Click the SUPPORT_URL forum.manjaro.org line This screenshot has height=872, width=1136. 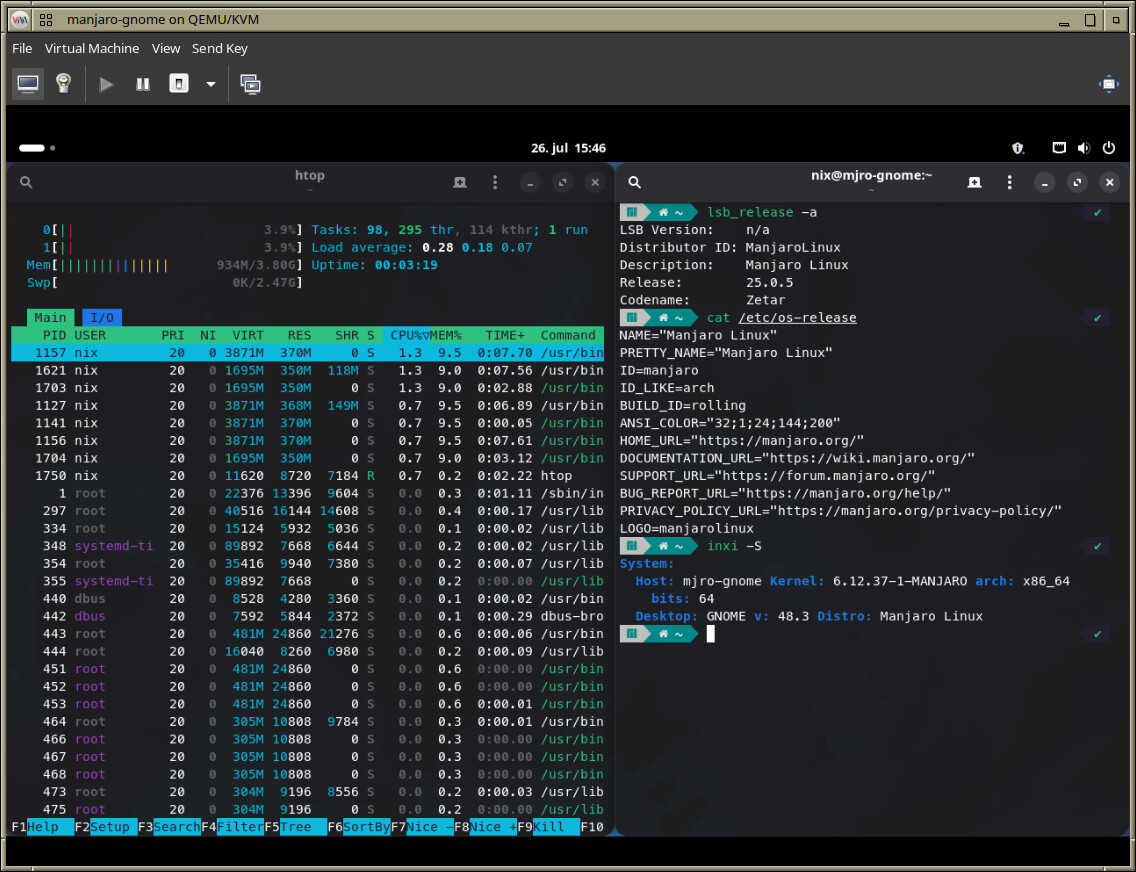pyautogui.click(x=777, y=476)
